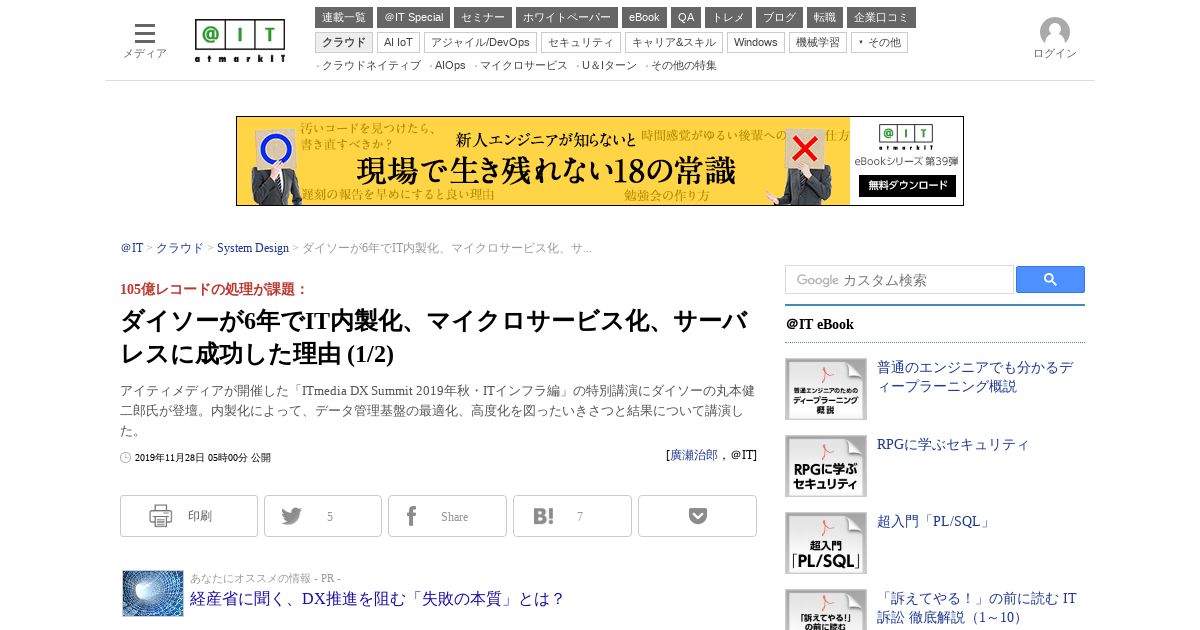Open 超入門 PL/SQL eBook thumbnail
This screenshot has width=1200, height=630.
click(x=826, y=543)
